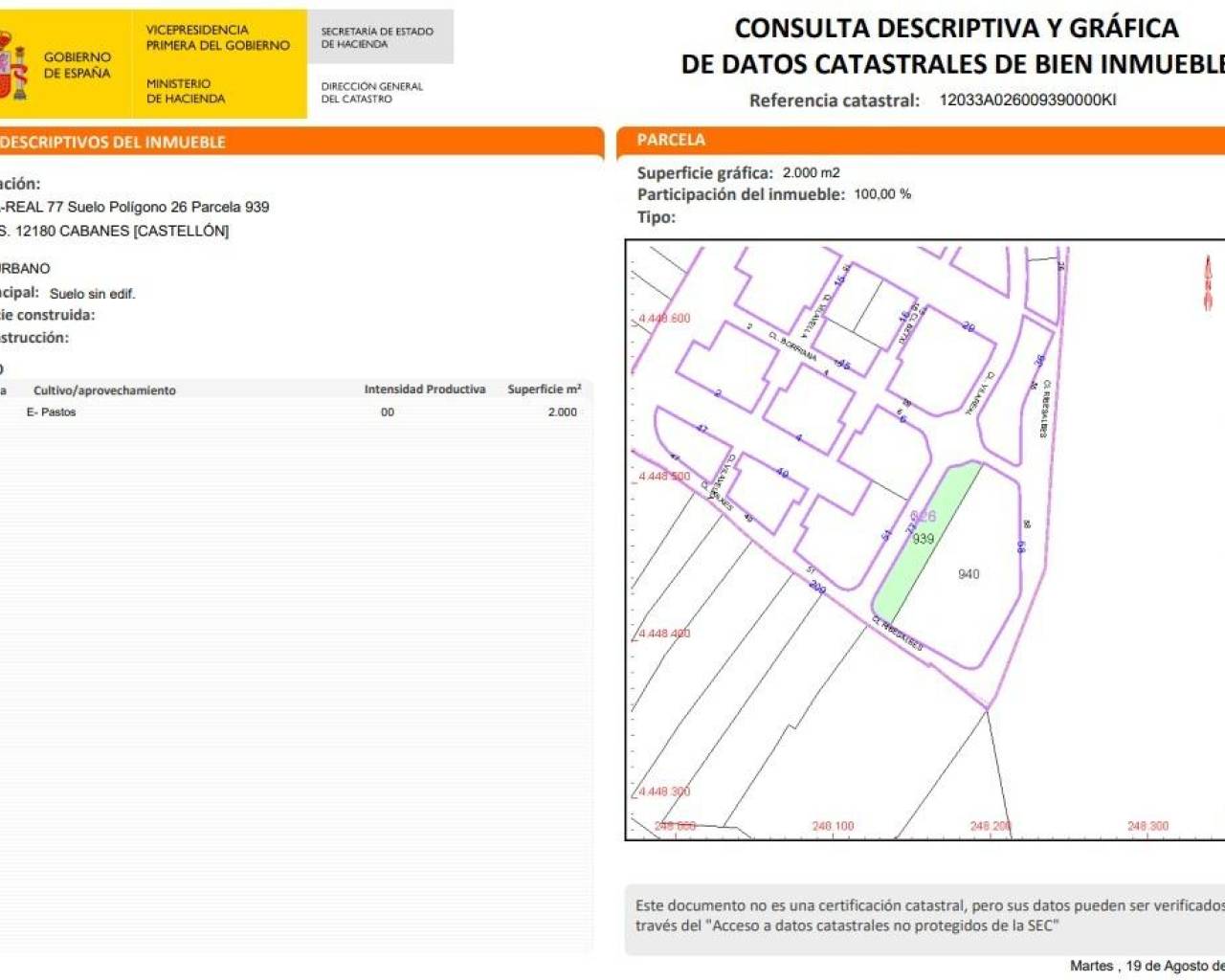Click the Descriptivos del Inmueble section header
The image size is (1225, 980).
115,142
